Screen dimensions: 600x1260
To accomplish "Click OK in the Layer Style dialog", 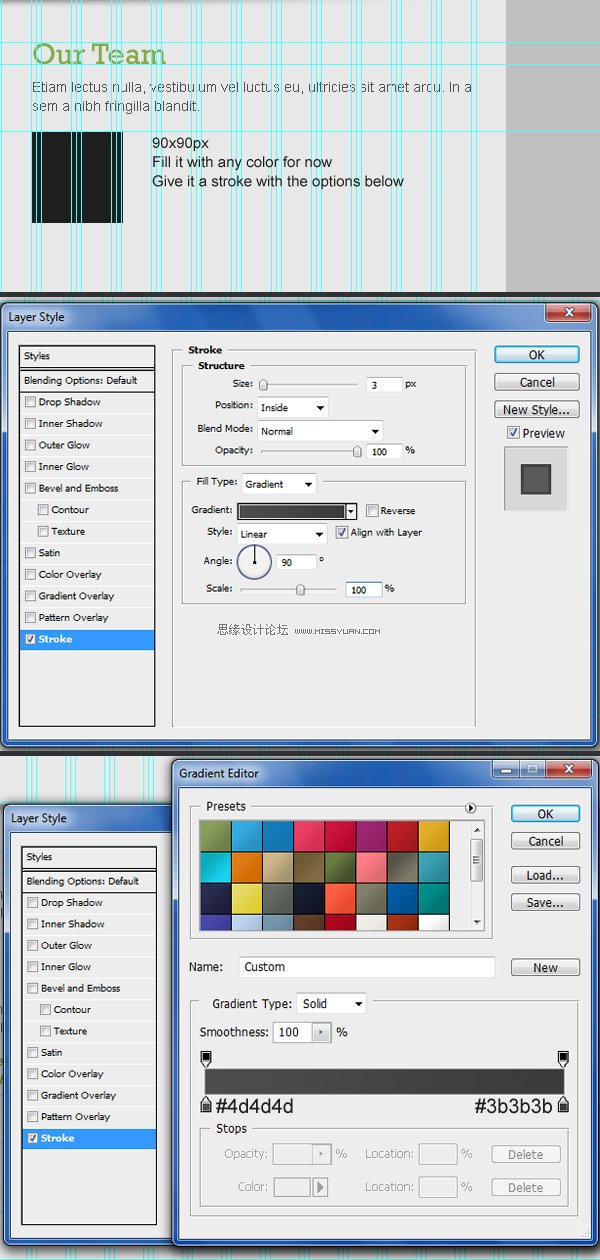I will pyautogui.click(x=537, y=355).
